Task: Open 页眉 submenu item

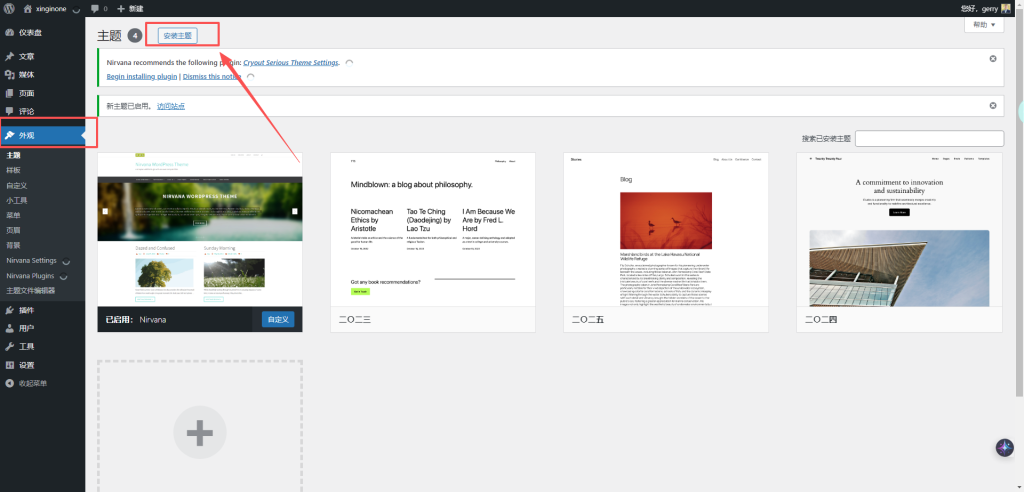Action: click(14, 230)
